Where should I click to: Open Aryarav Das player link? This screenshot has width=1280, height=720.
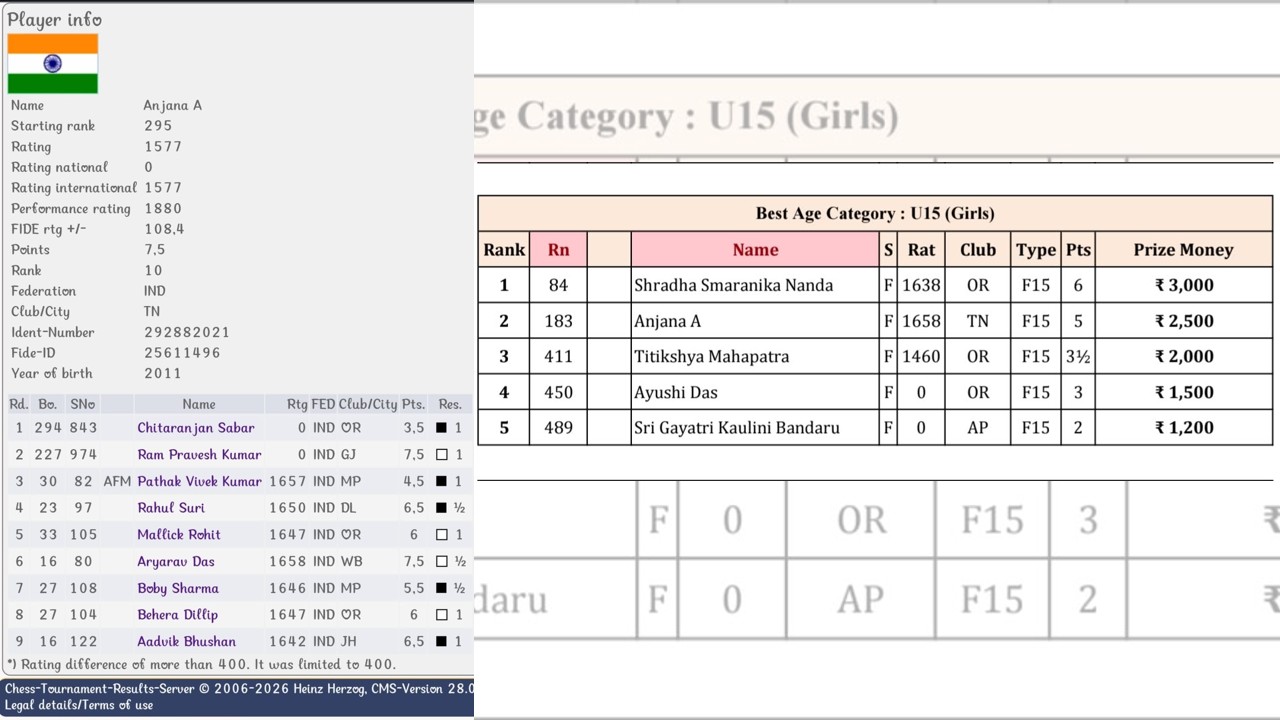176,562
